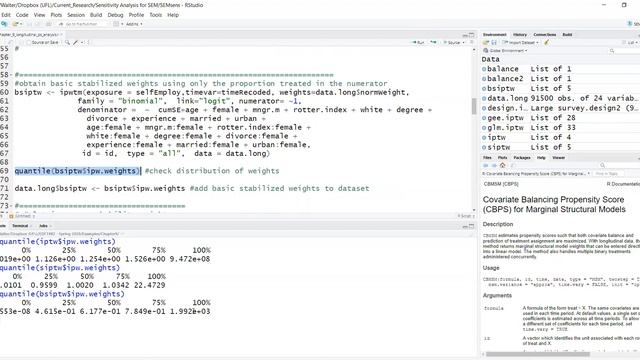Switch to the Jobs tab
Screen dimensions: 640x360
(43, 226)
